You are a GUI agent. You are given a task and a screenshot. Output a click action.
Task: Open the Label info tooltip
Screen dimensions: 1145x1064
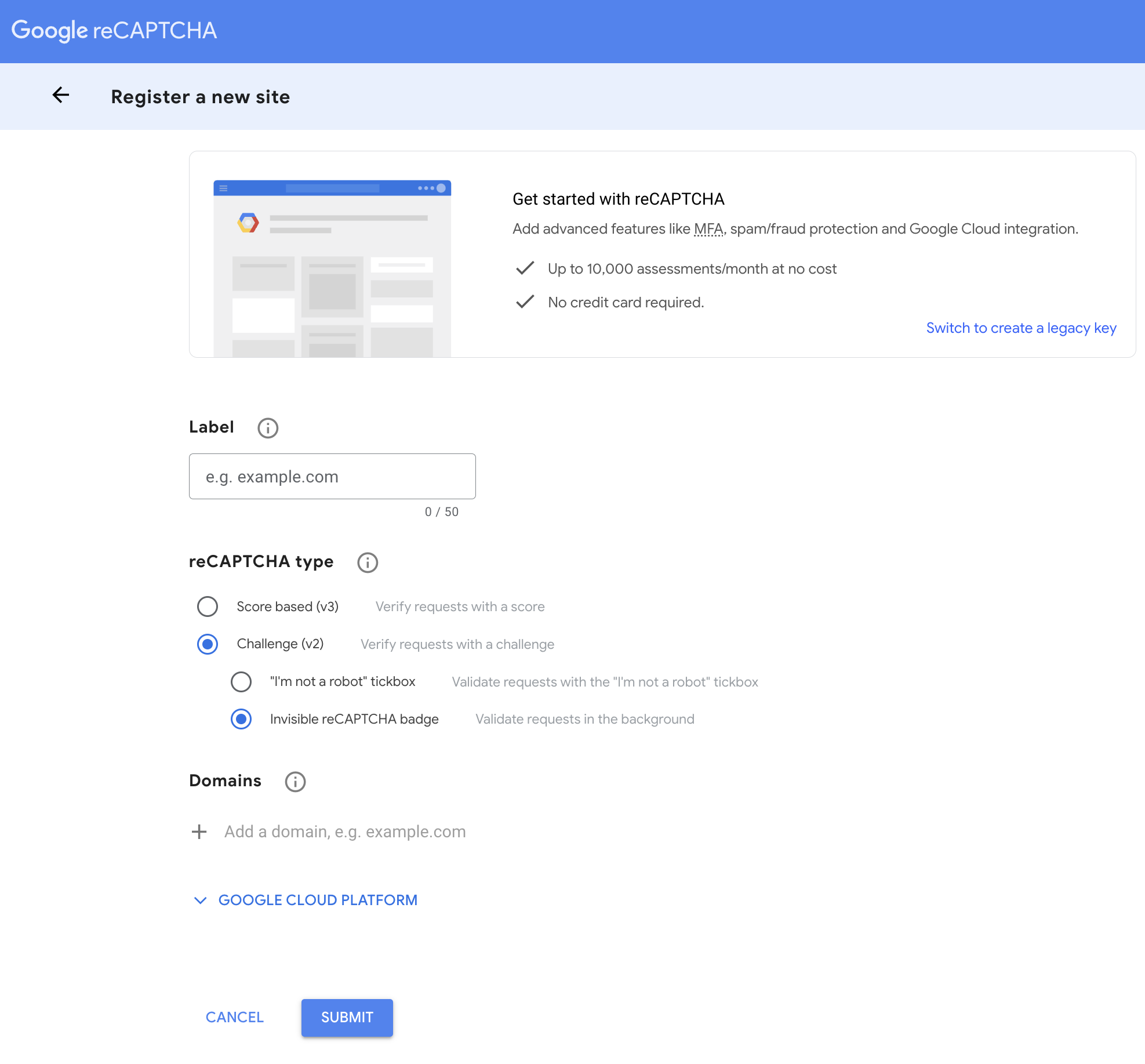267,428
